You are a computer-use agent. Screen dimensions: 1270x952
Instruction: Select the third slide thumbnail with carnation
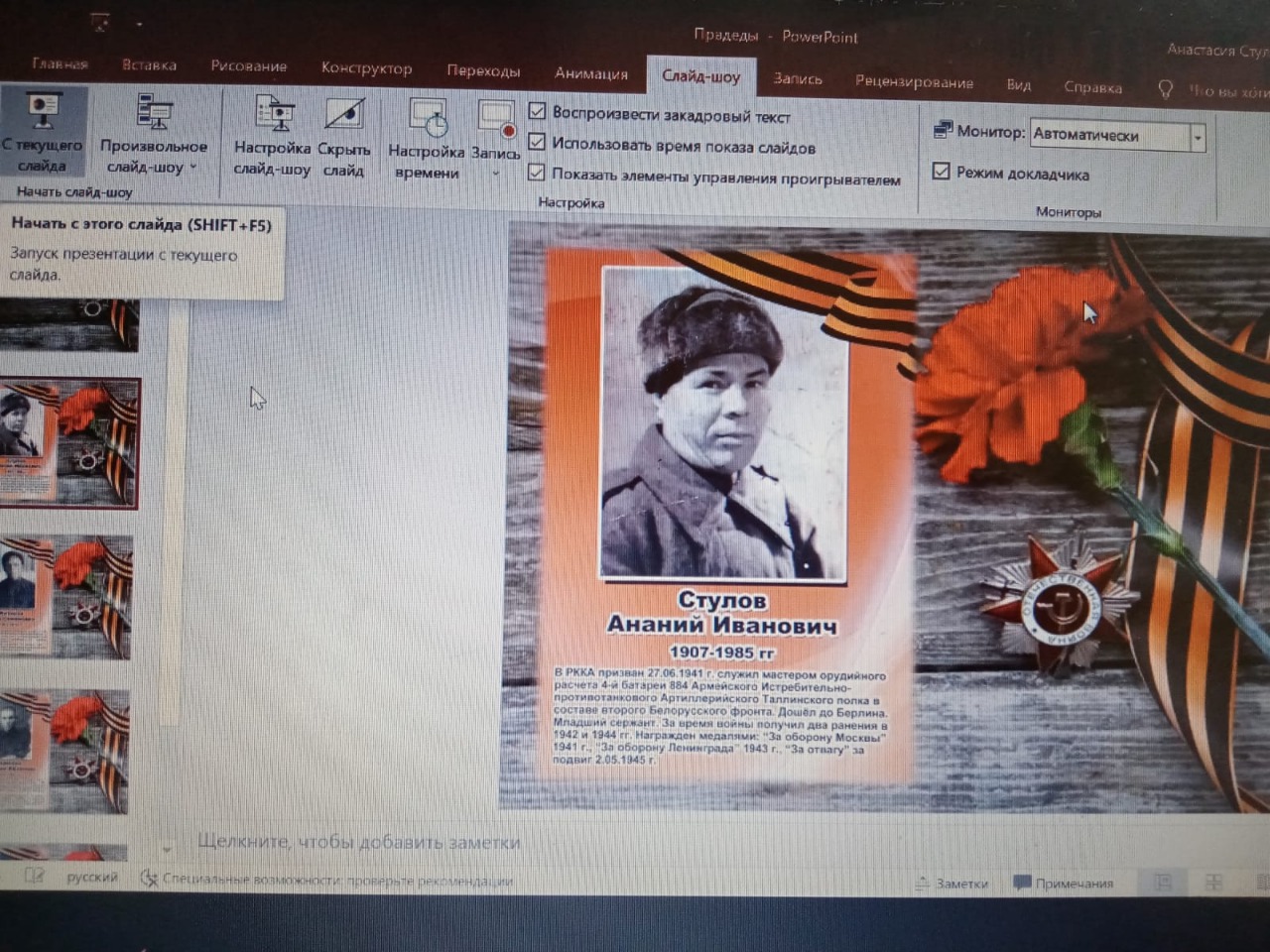pyautogui.click(x=67, y=597)
